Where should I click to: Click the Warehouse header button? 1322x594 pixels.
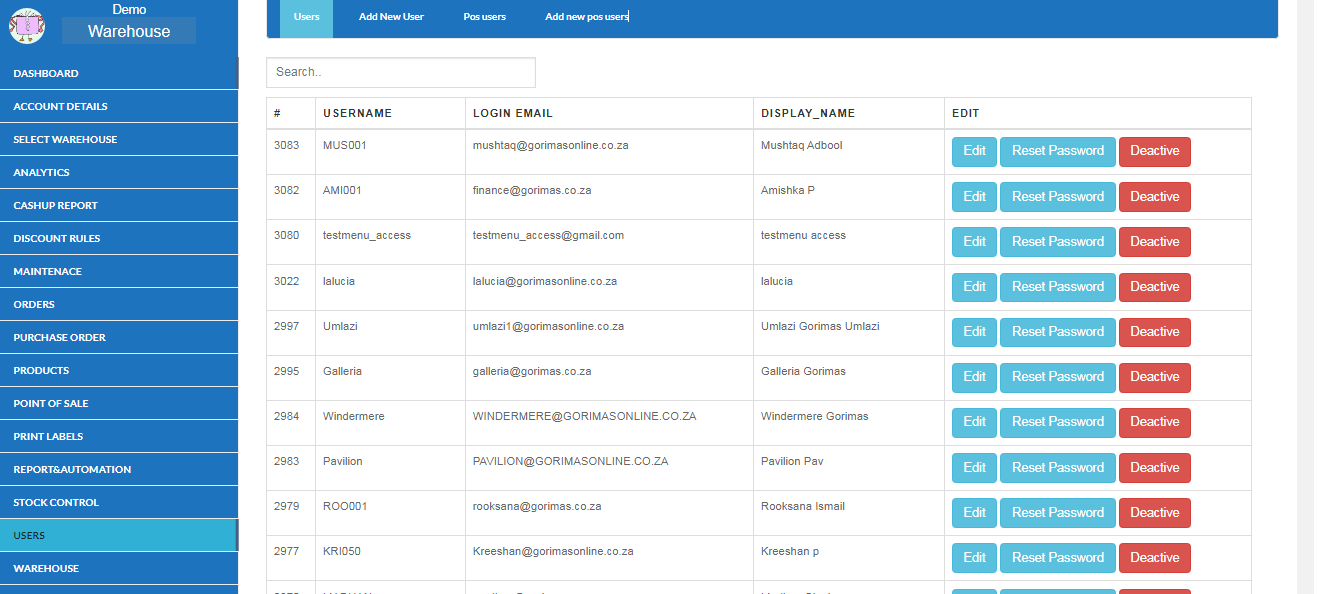click(129, 31)
